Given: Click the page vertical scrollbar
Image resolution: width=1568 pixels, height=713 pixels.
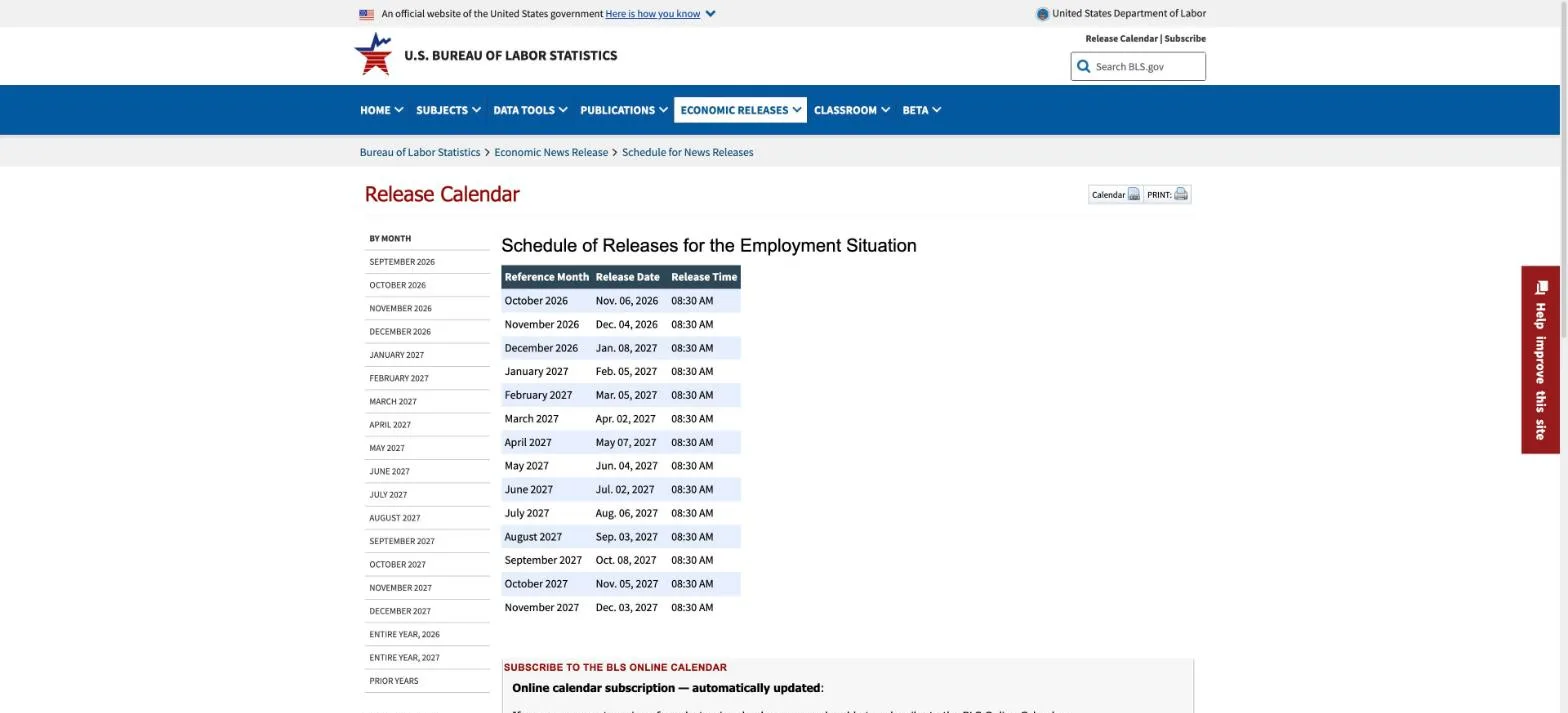Looking at the screenshot, I should (x=1563, y=356).
